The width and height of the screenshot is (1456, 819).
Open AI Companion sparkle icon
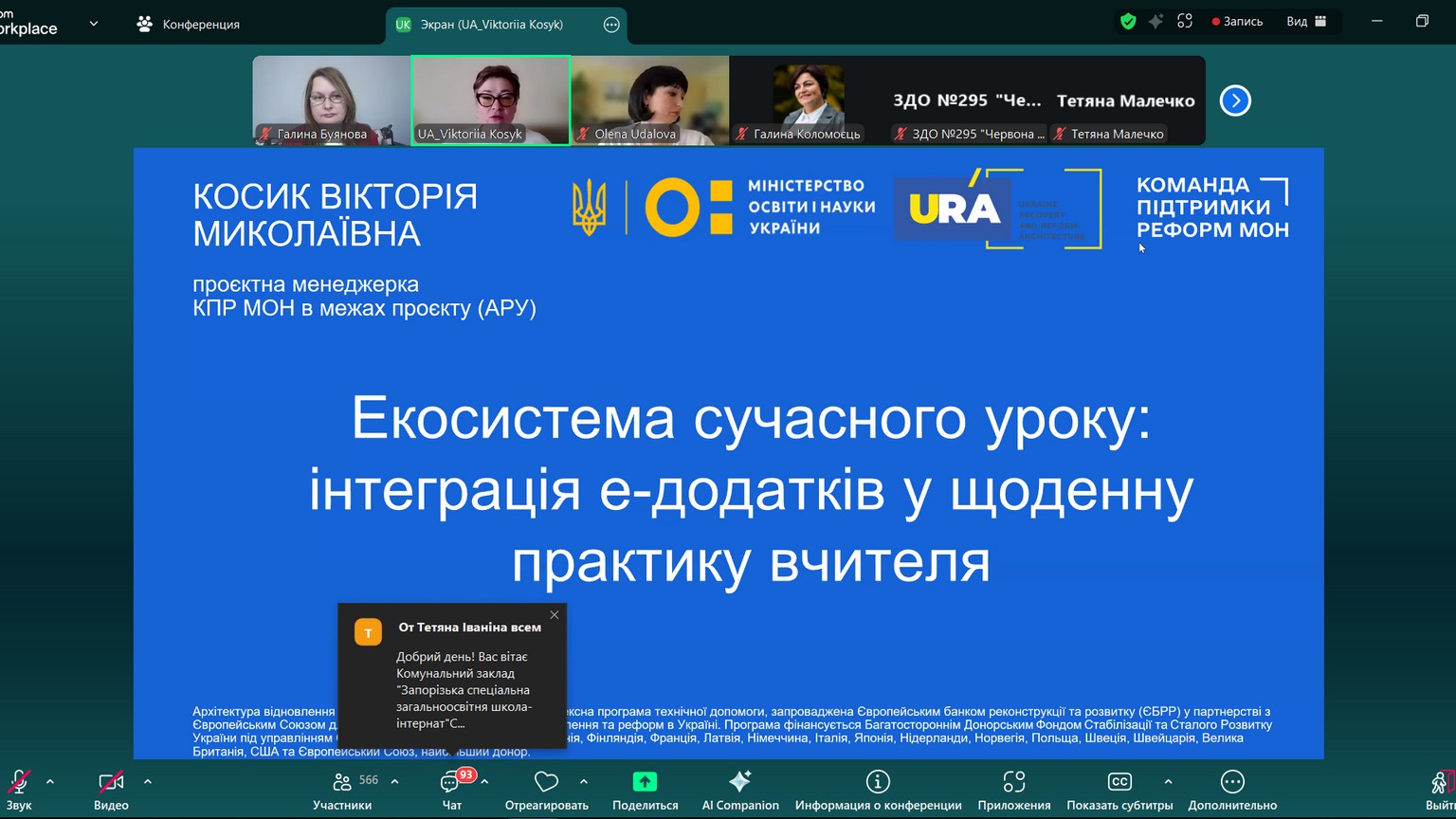[x=739, y=783]
